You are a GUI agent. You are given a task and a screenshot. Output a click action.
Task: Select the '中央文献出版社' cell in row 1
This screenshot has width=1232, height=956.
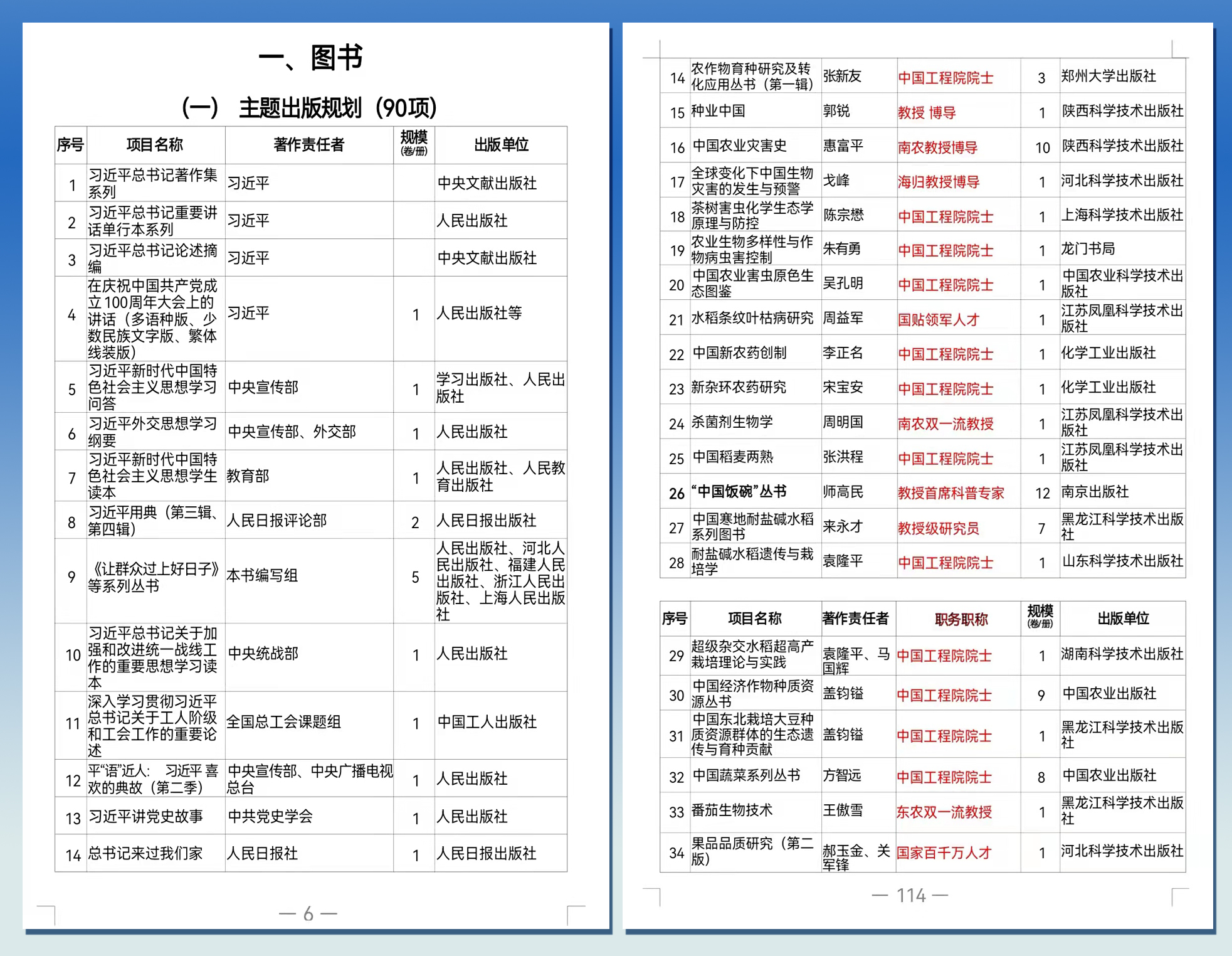[487, 183]
